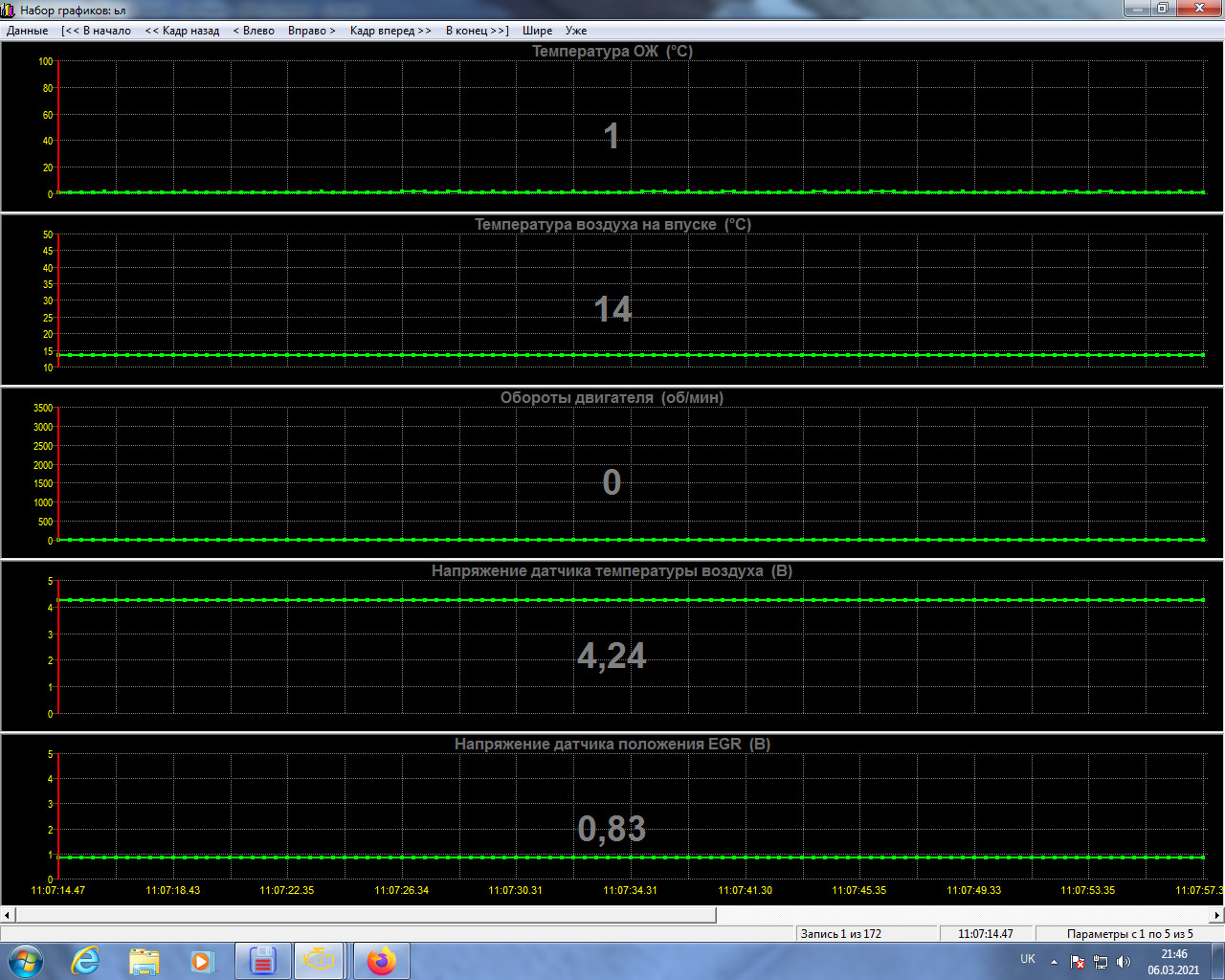The height and width of the screenshot is (980, 1225).
Task: Click the 11:07:41.30 time axis label
Action: coord(746,890)
